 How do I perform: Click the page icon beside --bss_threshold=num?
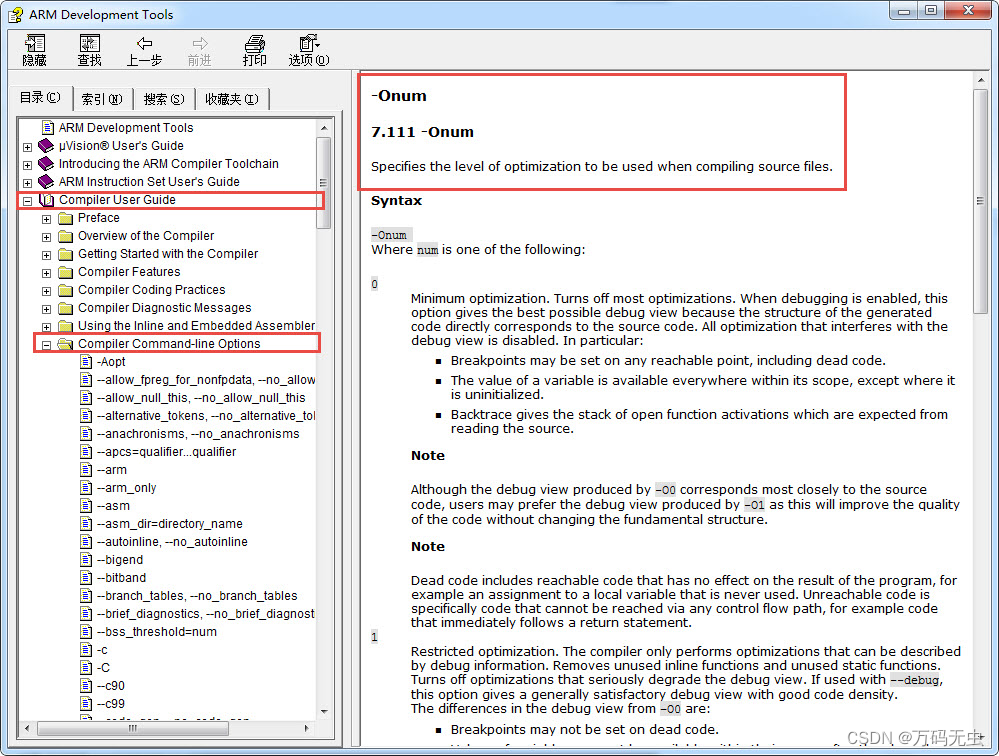(87, 632)
